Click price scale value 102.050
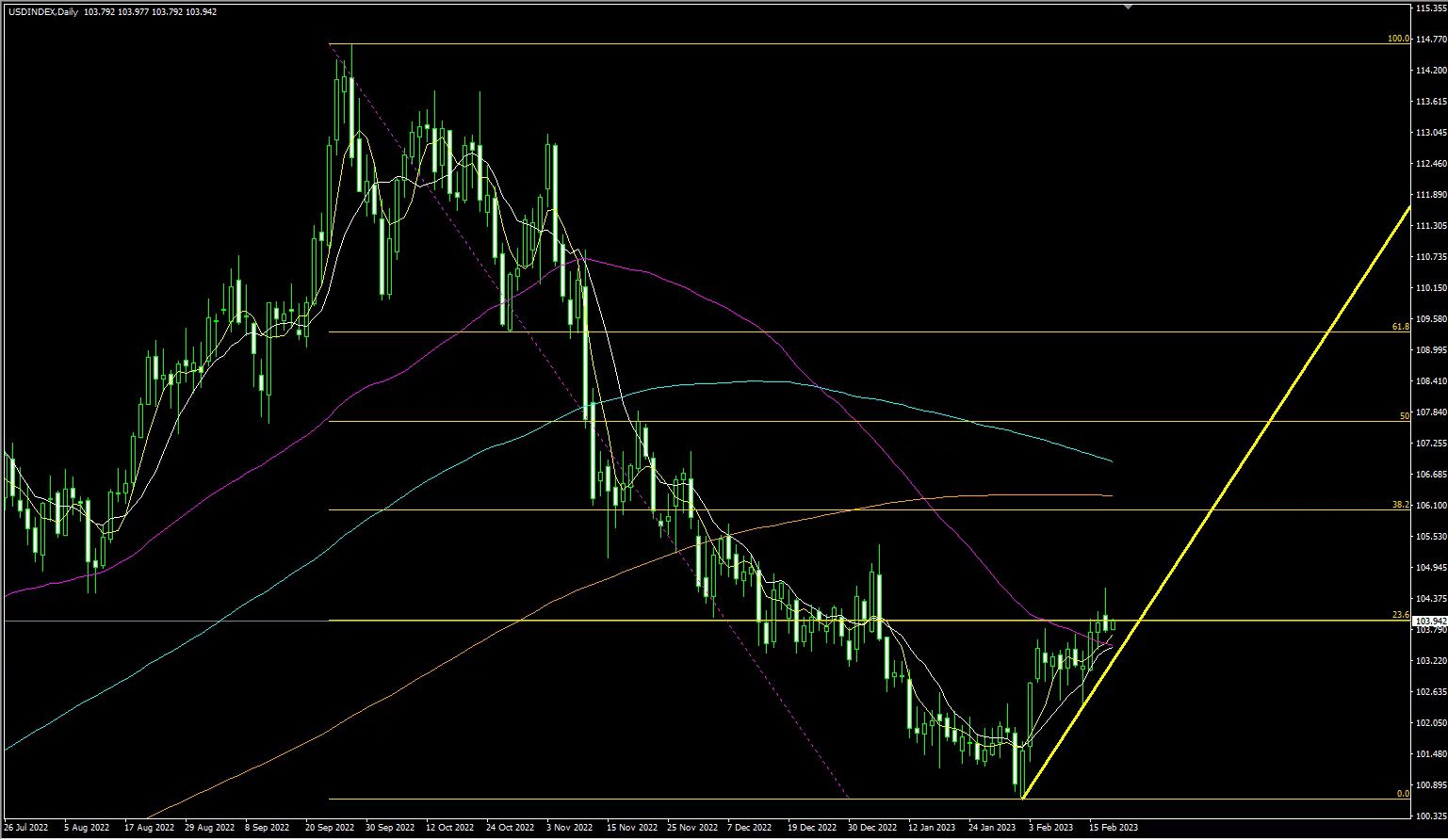The width and height of the screenshot is (1448, 840). click(x=1431, y=723)
